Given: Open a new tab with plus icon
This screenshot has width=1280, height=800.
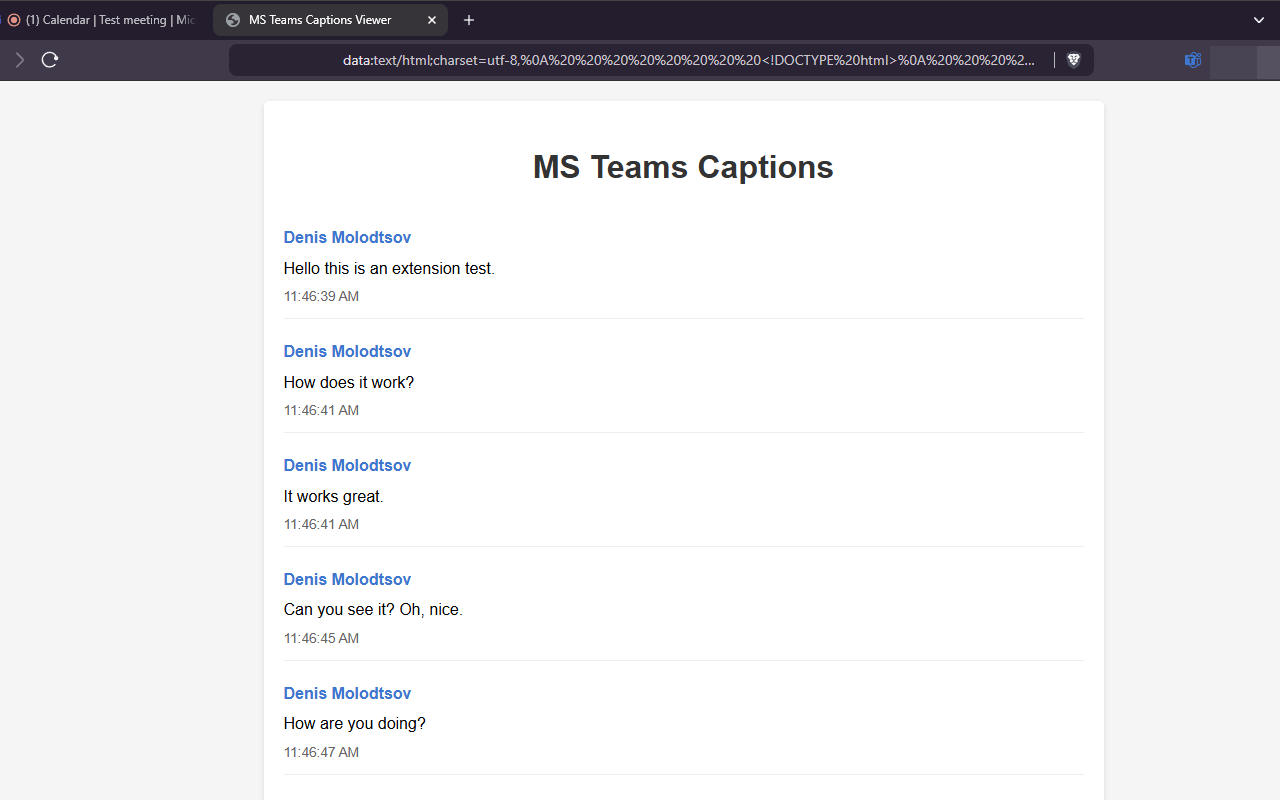Looking at the screenshot, I should point(469,20).
